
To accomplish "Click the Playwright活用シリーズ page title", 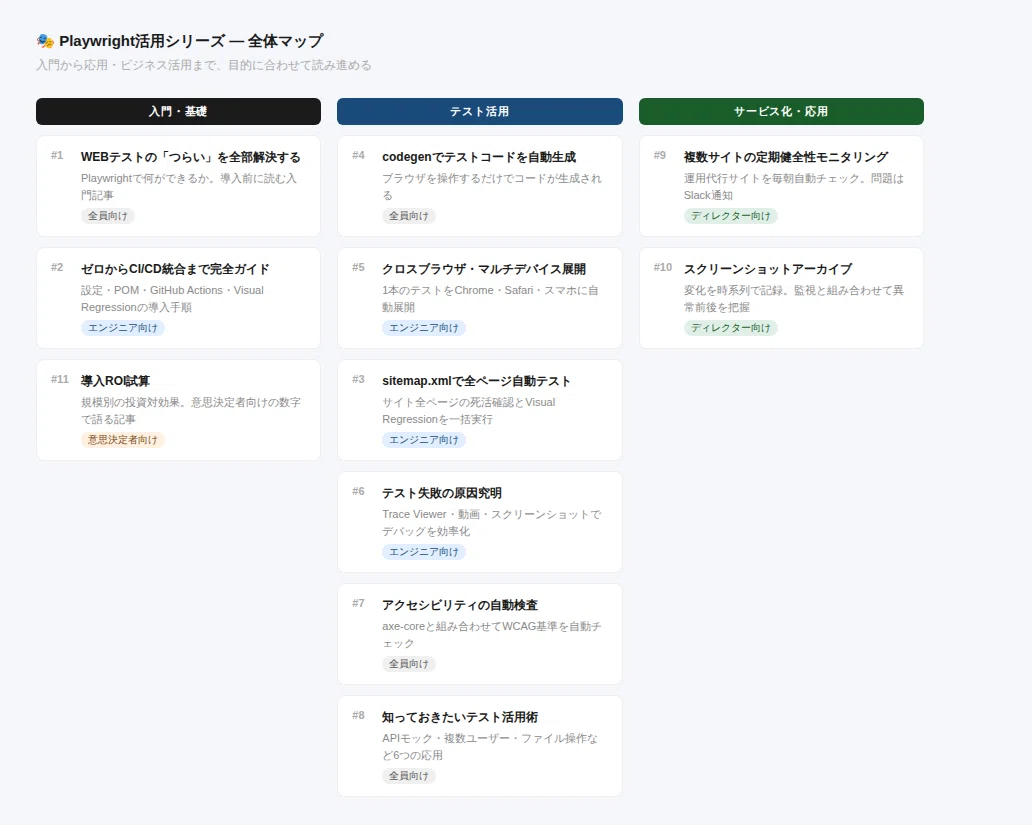I will 191,41.
